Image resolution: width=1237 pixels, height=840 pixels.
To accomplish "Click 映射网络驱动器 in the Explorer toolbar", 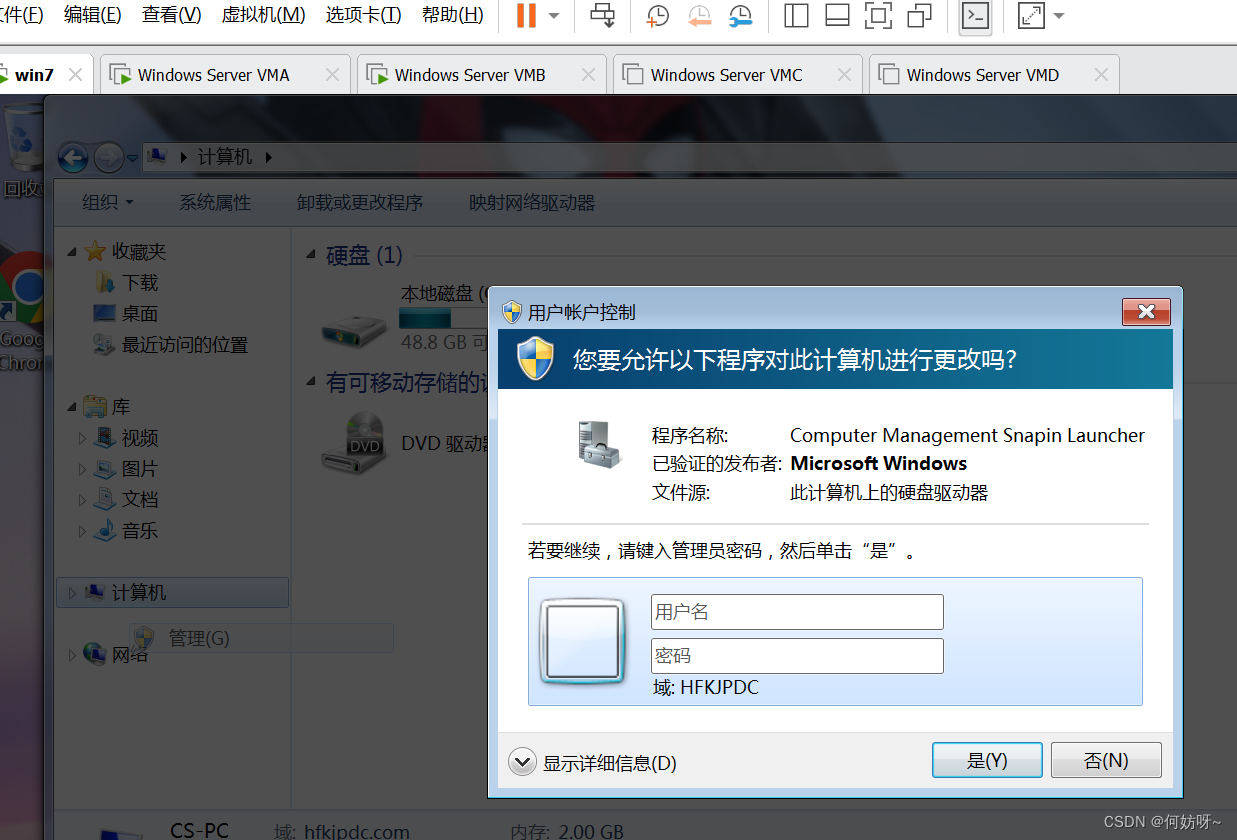I will (532, 203).
